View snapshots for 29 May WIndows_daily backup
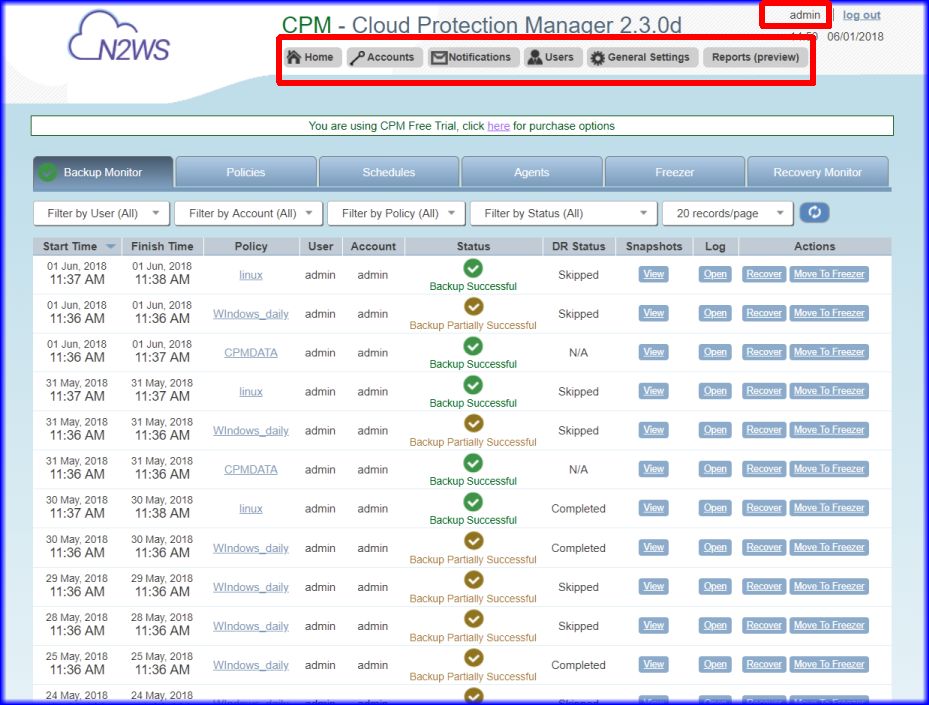The image size is (929, 705). click(x=653, y=587)
